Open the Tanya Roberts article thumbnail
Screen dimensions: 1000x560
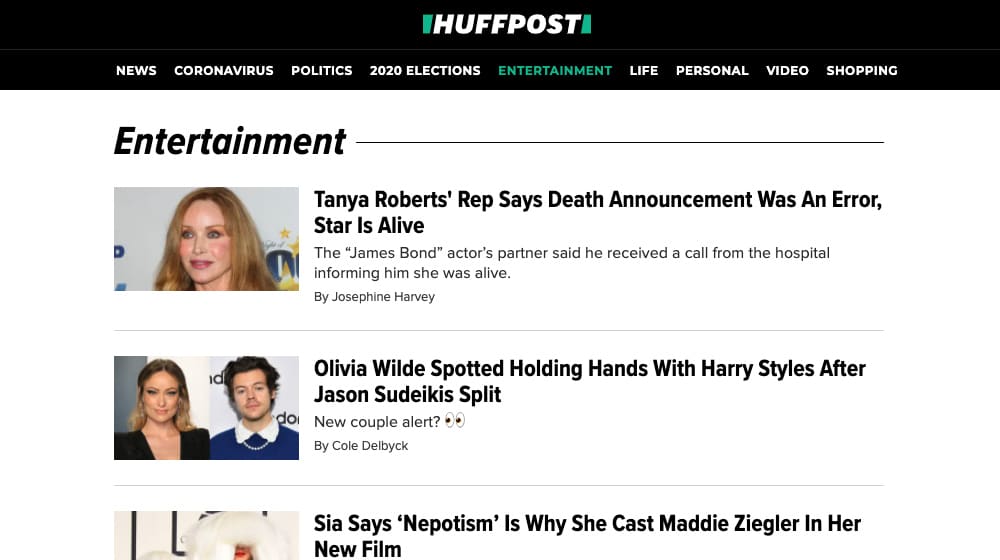(206, 239)
